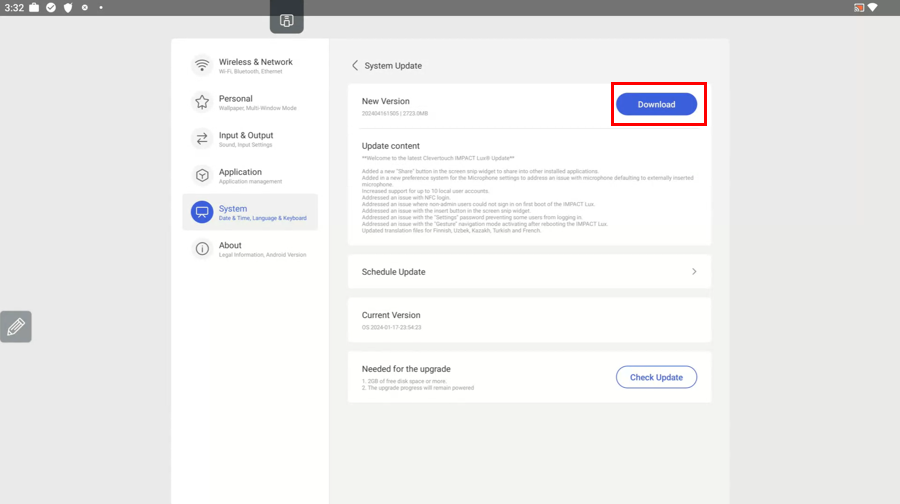Go back using System Update arrow
The width and height of the screenshot is (900, 504).
click(355, 66)
